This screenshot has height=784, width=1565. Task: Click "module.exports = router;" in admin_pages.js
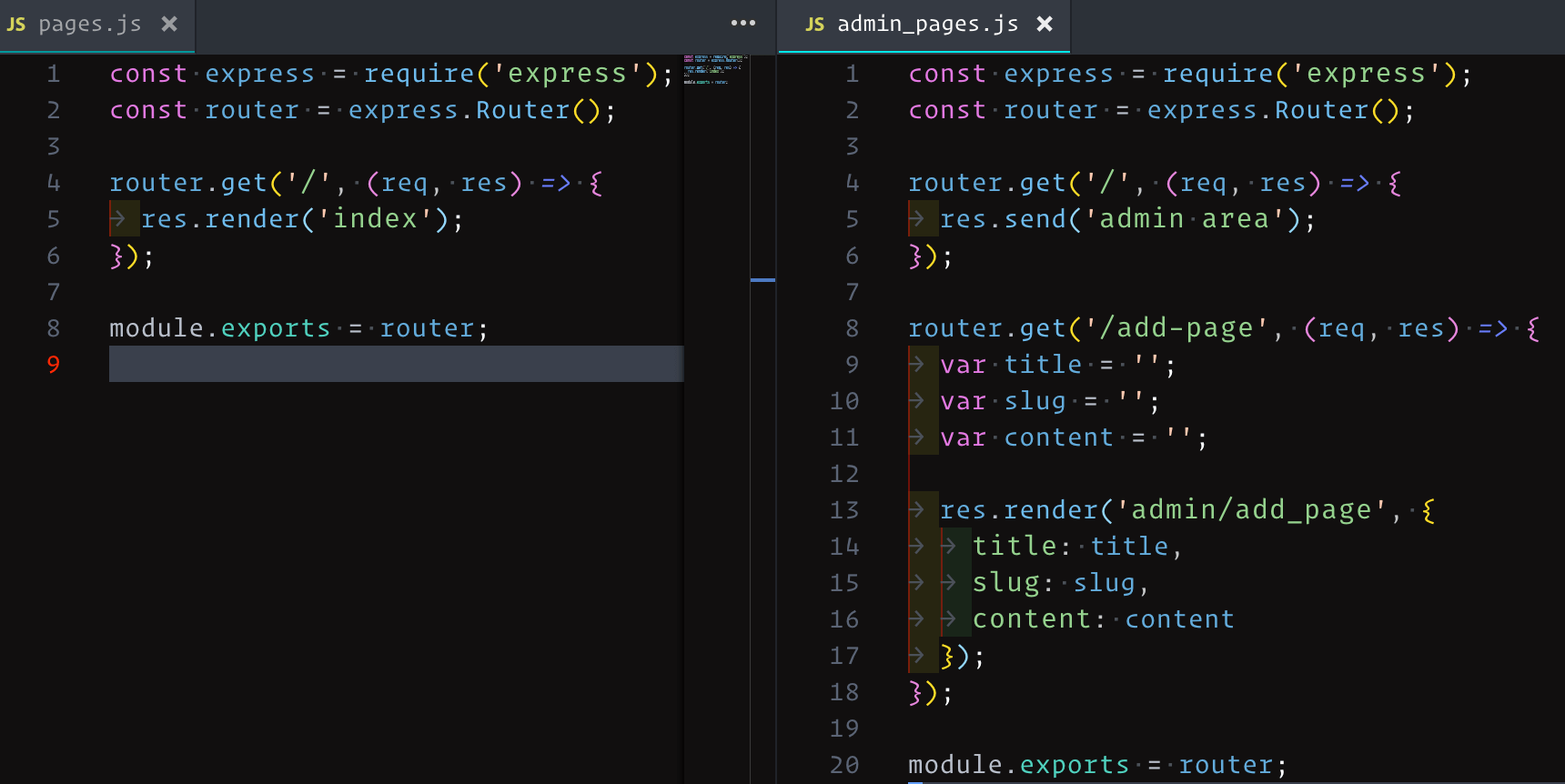pos(1098,765)
